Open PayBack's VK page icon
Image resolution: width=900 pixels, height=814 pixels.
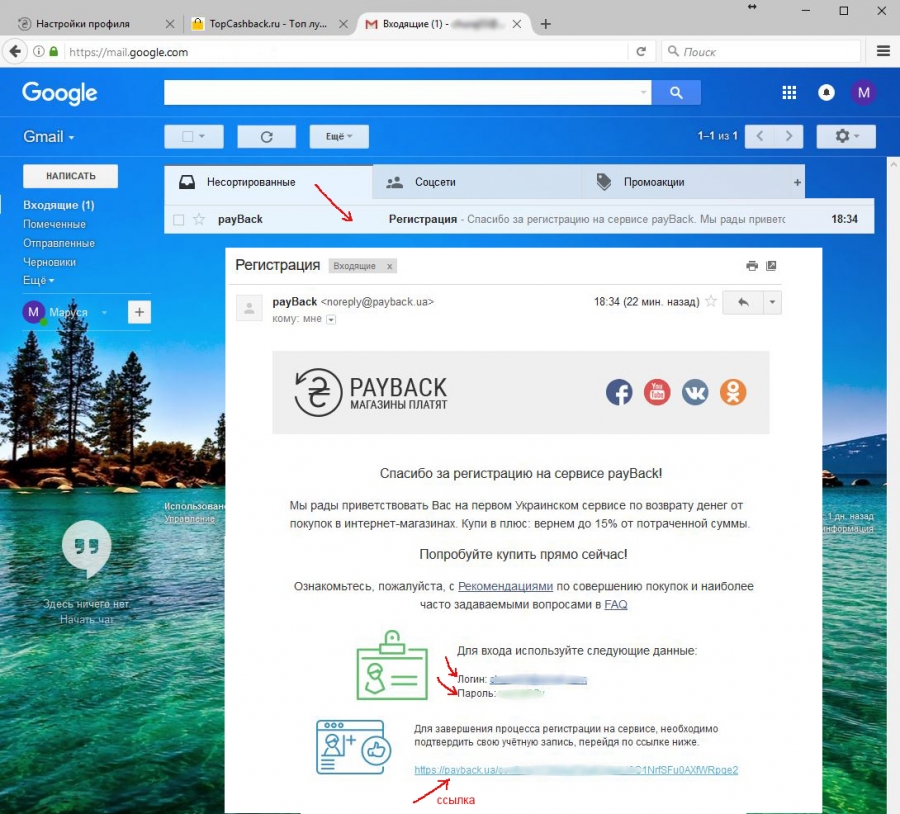pos(695,393)
